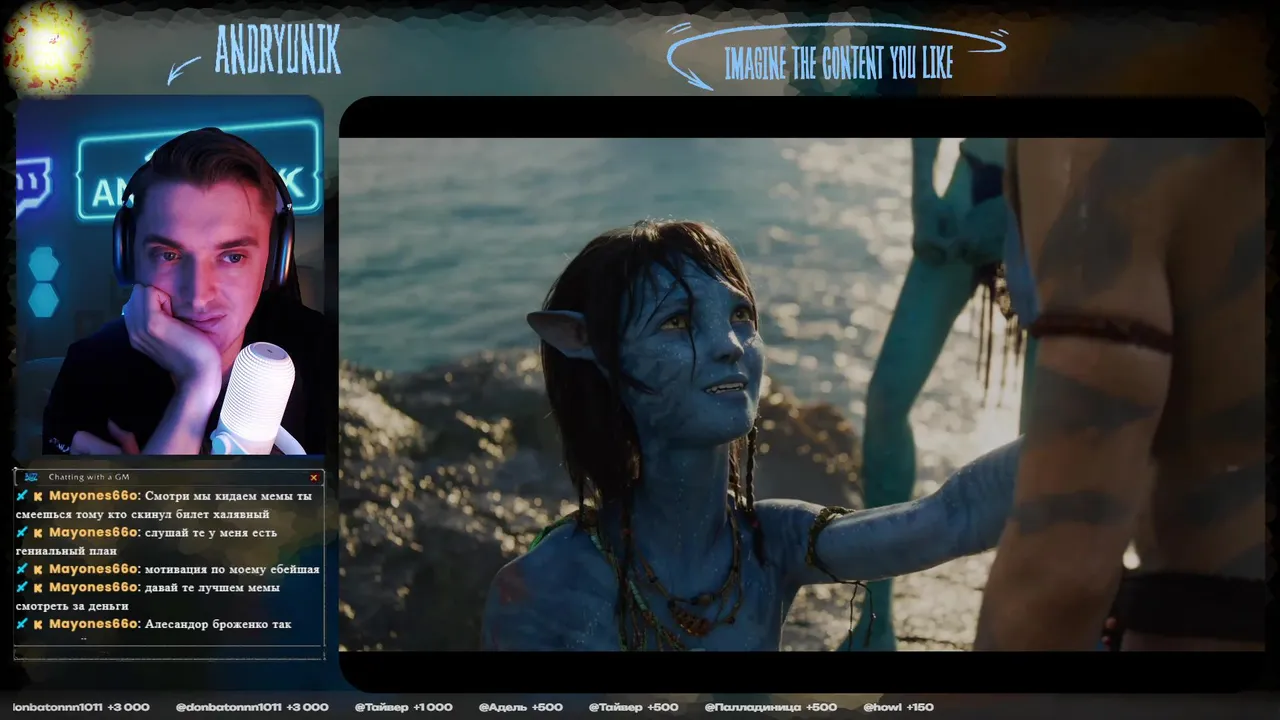Select username Mayones66o before 'давай те лучшем'
1280x720 pixels.
[x=94, y=586]
